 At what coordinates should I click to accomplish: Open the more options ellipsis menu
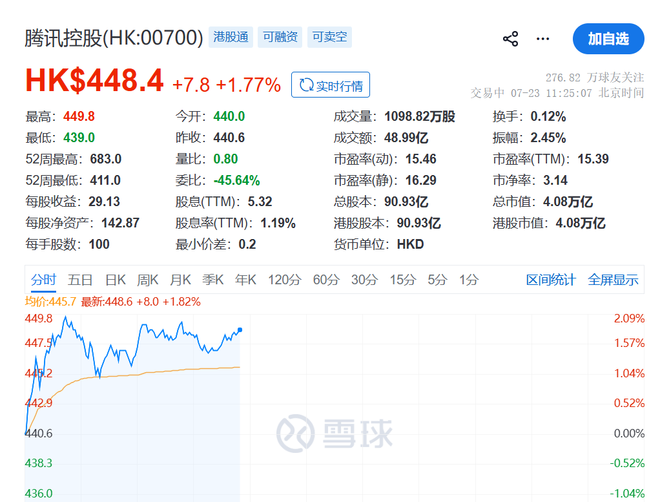(543, 39)
